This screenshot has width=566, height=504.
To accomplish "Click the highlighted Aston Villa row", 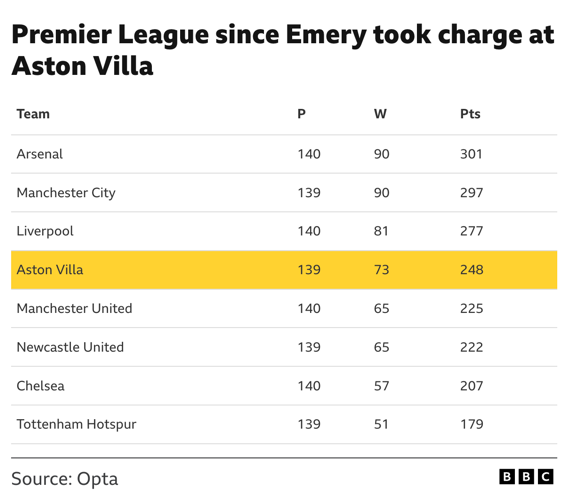I will pos(284,270).
